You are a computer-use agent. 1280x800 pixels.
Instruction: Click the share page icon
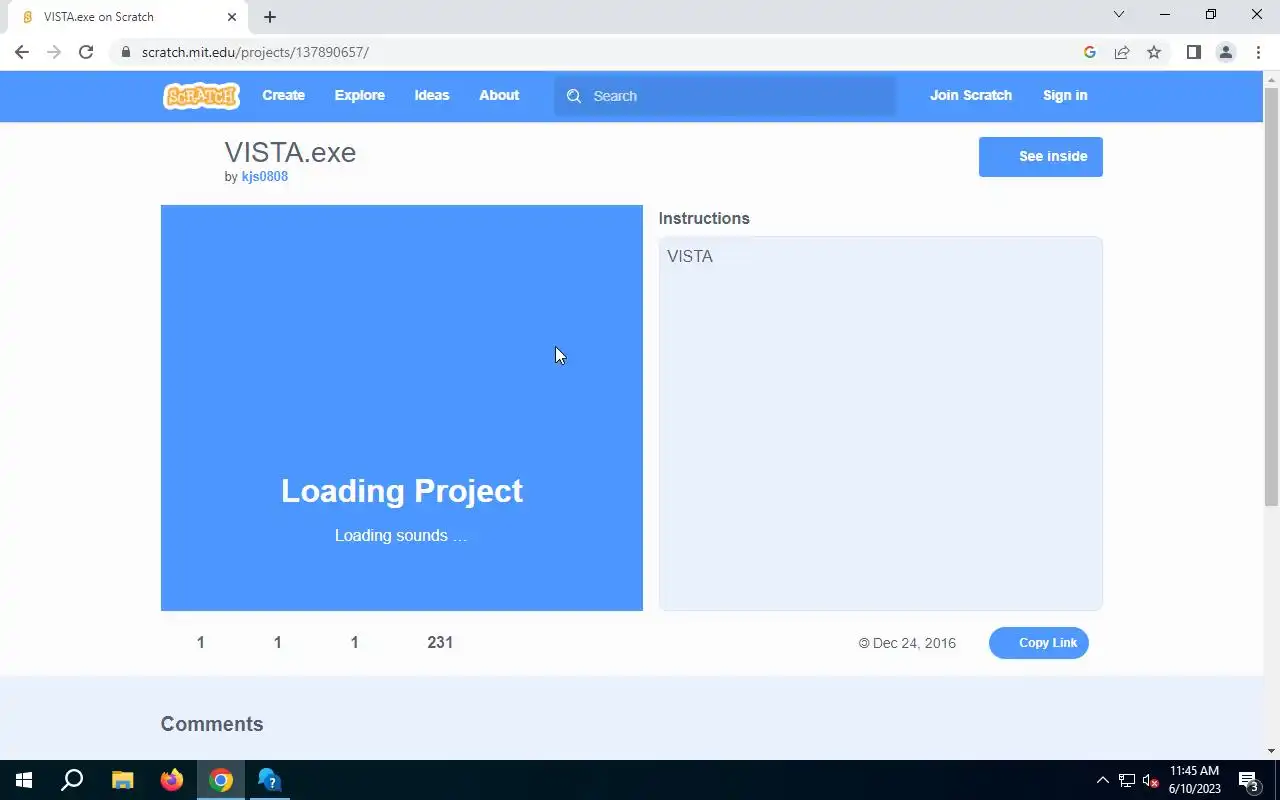coord(1122,52)
